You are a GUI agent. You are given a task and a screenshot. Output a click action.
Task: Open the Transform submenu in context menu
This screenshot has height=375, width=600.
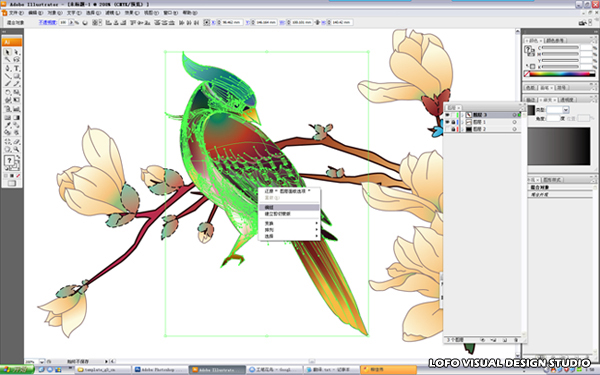click(x=289, y=223)
